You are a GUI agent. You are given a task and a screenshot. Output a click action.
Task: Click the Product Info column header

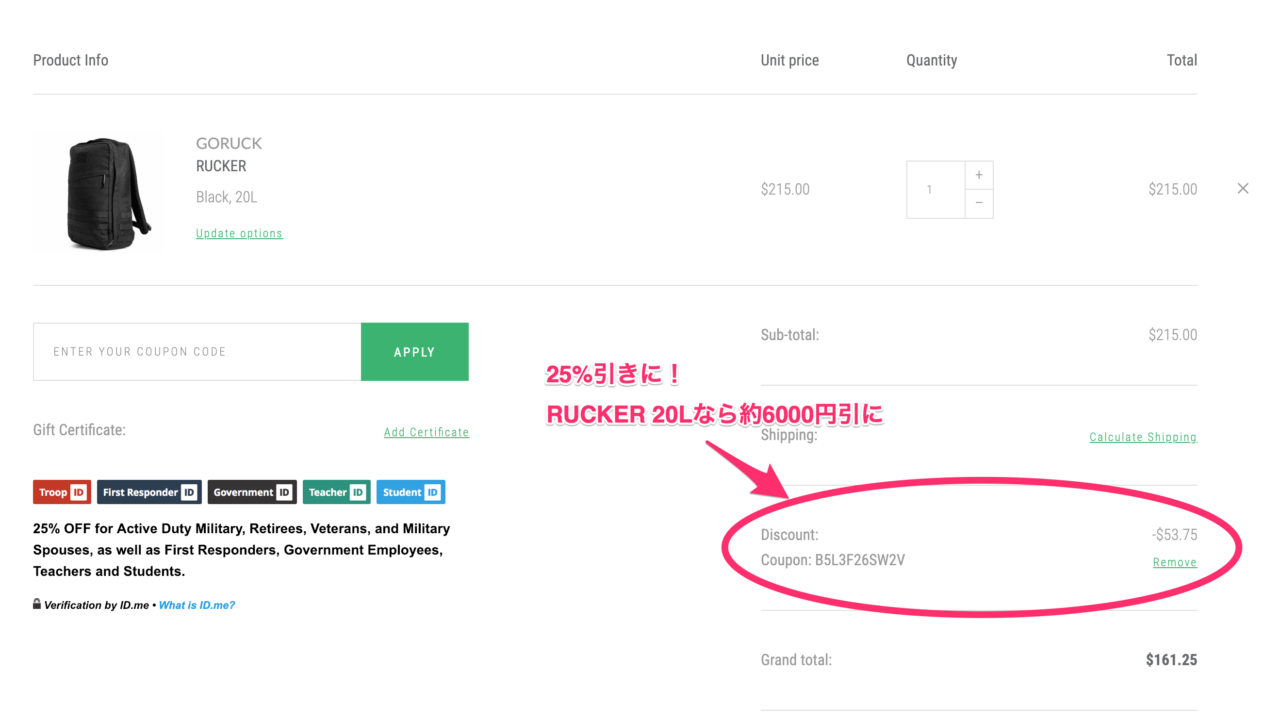(x=71, y=60)
